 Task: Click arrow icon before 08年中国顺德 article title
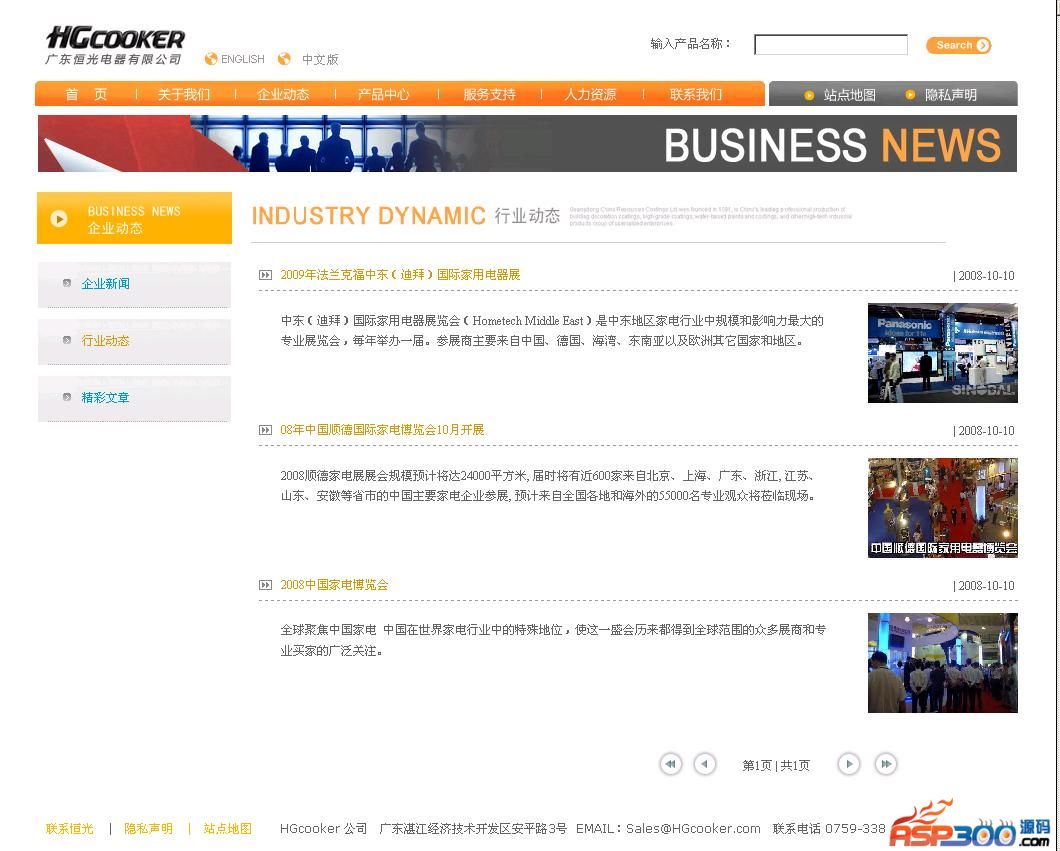pos(266,430)
